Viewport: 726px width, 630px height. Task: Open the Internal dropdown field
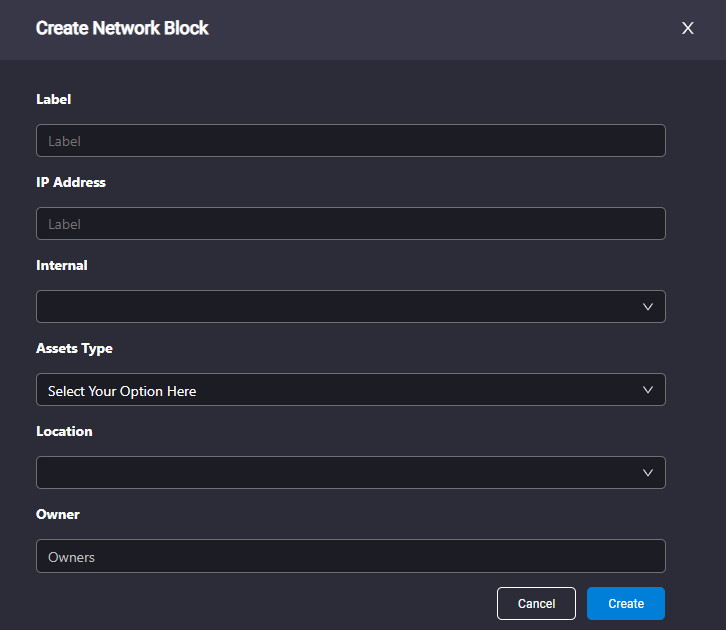pos(351,306)
